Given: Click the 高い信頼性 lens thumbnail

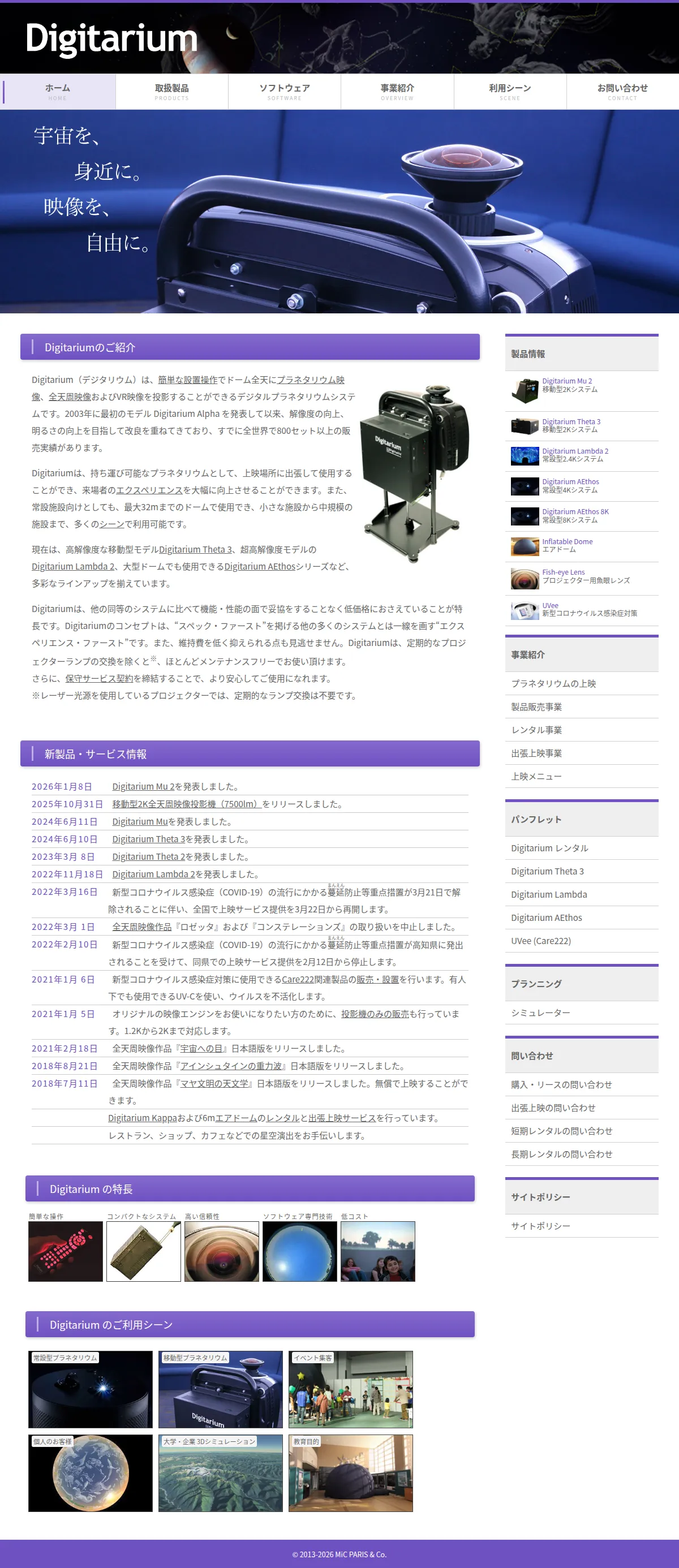Looking at the screenshot, I should (x=222, y=1251).
